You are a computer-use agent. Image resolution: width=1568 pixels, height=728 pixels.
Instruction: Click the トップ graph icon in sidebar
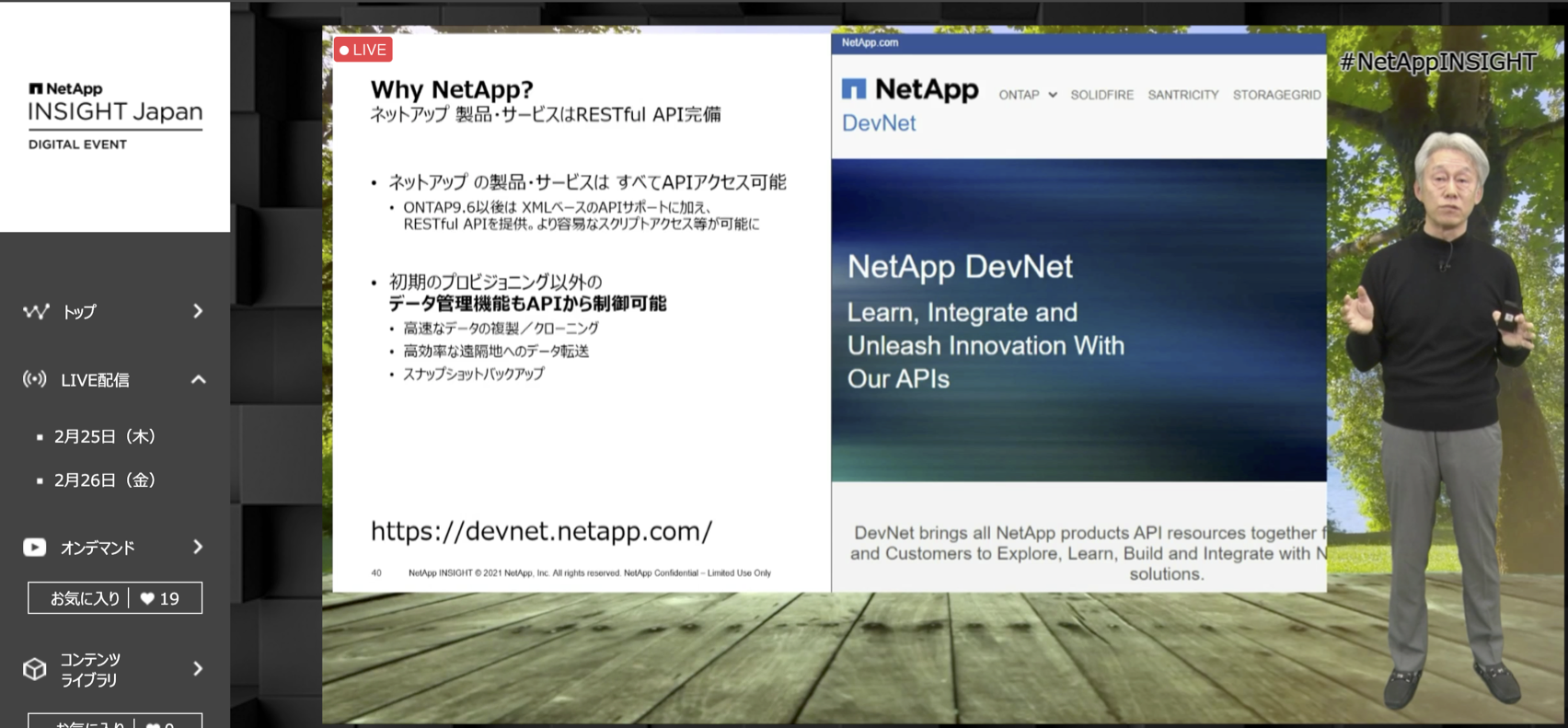point(36,312)
